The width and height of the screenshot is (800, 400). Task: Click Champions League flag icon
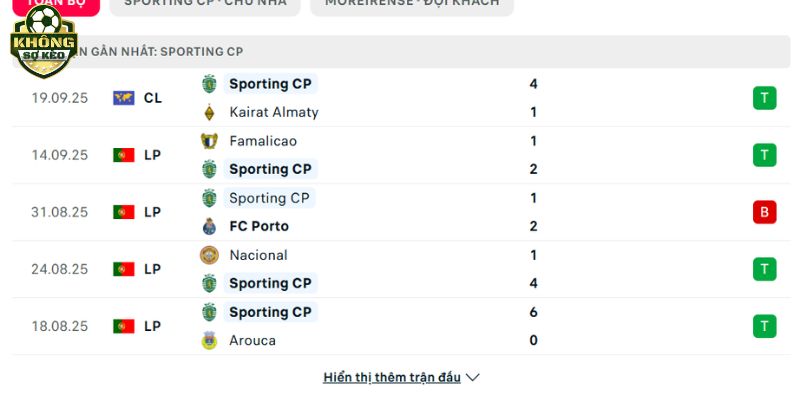[123, 98]
